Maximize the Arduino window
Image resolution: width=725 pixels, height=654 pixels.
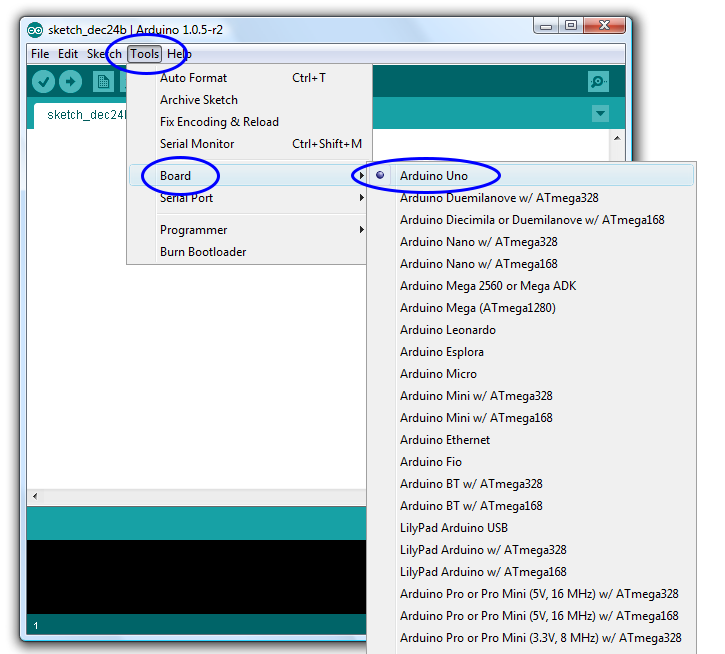[x=571, y=26]
